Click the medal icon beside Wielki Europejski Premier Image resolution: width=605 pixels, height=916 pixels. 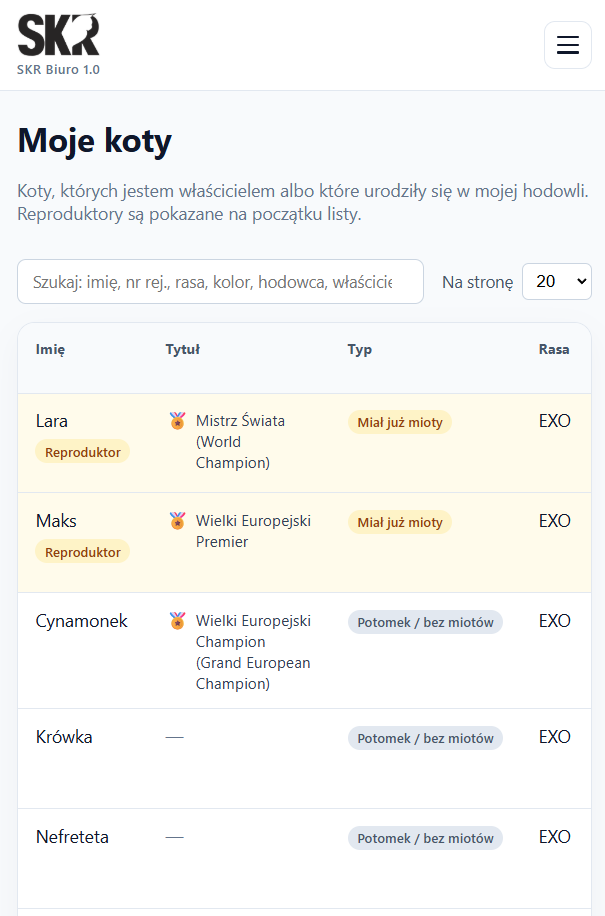coord(177,521)
